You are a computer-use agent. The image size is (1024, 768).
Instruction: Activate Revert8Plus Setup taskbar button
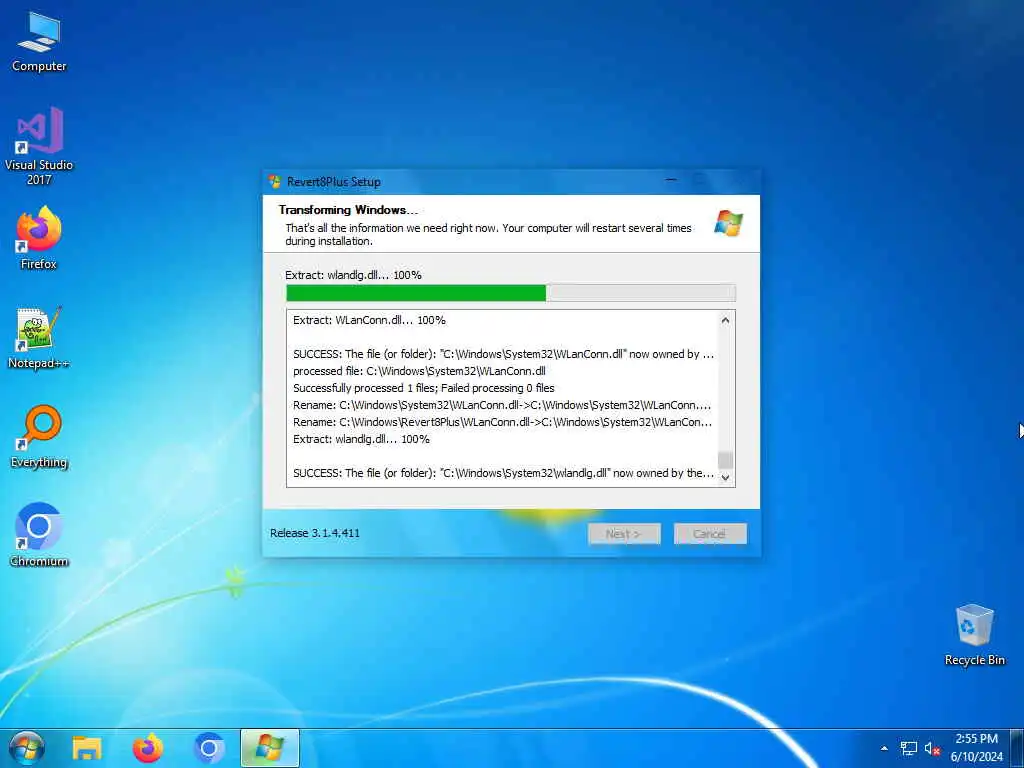click(270, 748)
